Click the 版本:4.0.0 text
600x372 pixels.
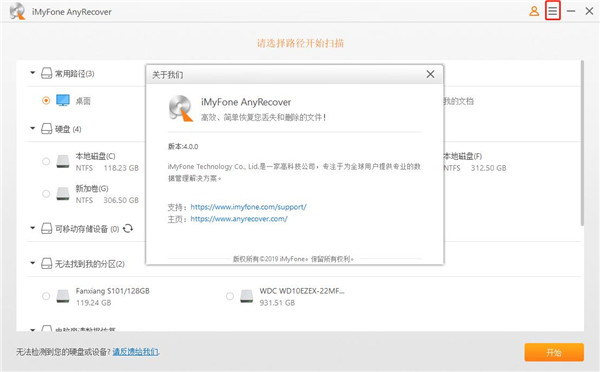[183, 147]
